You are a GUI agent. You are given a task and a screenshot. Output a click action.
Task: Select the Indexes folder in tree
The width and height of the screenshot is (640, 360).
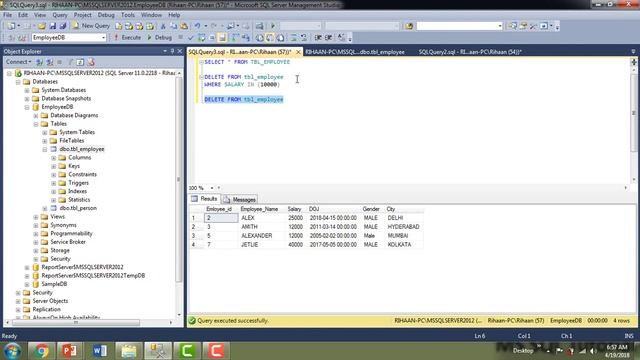coord(78,191)
